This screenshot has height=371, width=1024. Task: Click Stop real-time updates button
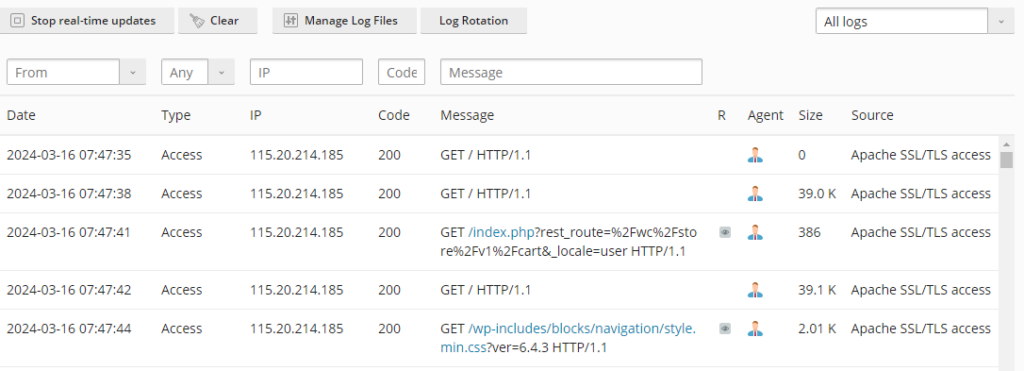click(x=87, y=21)
